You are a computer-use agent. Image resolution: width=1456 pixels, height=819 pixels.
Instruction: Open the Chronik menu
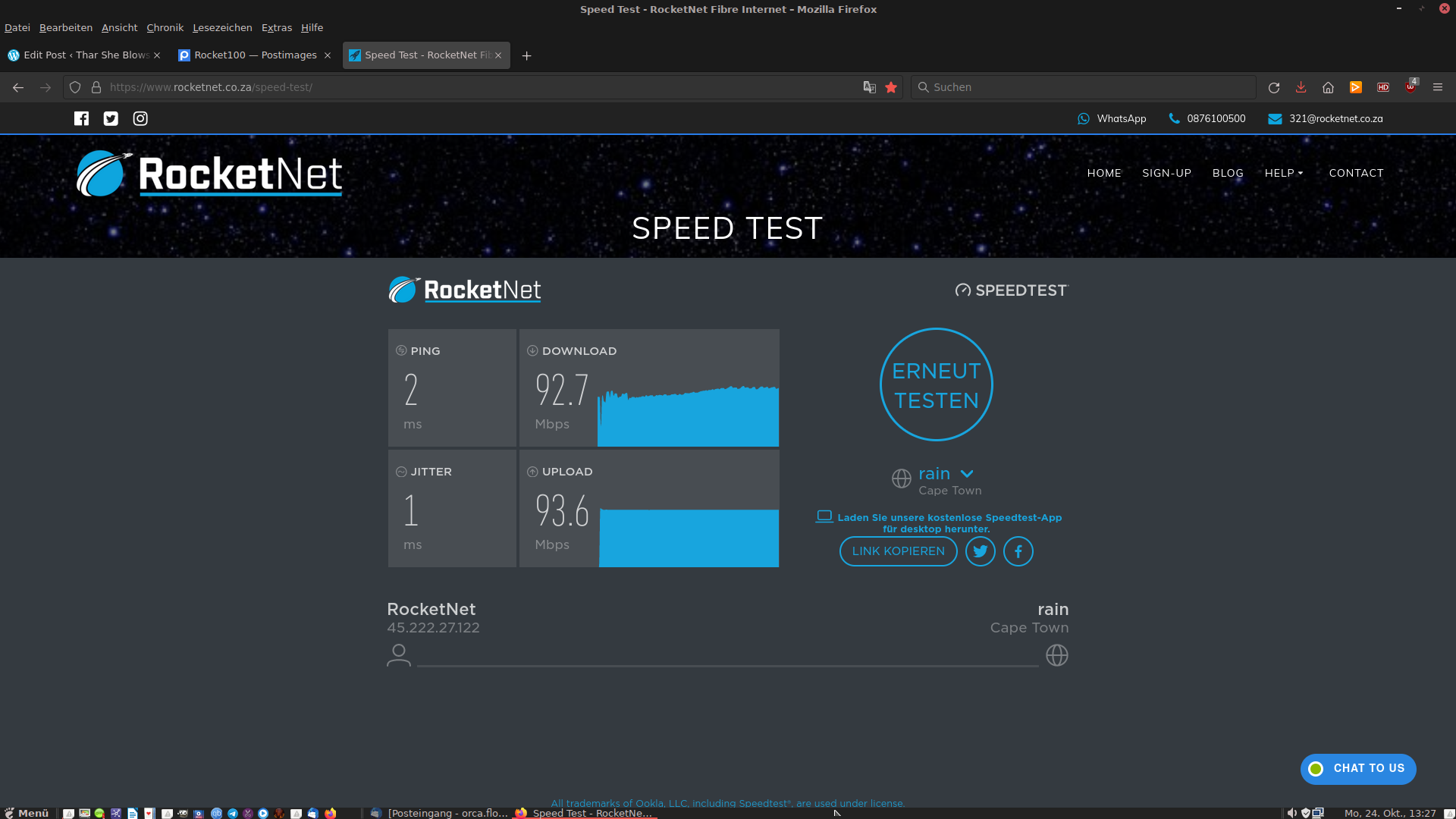coord(165,27)
